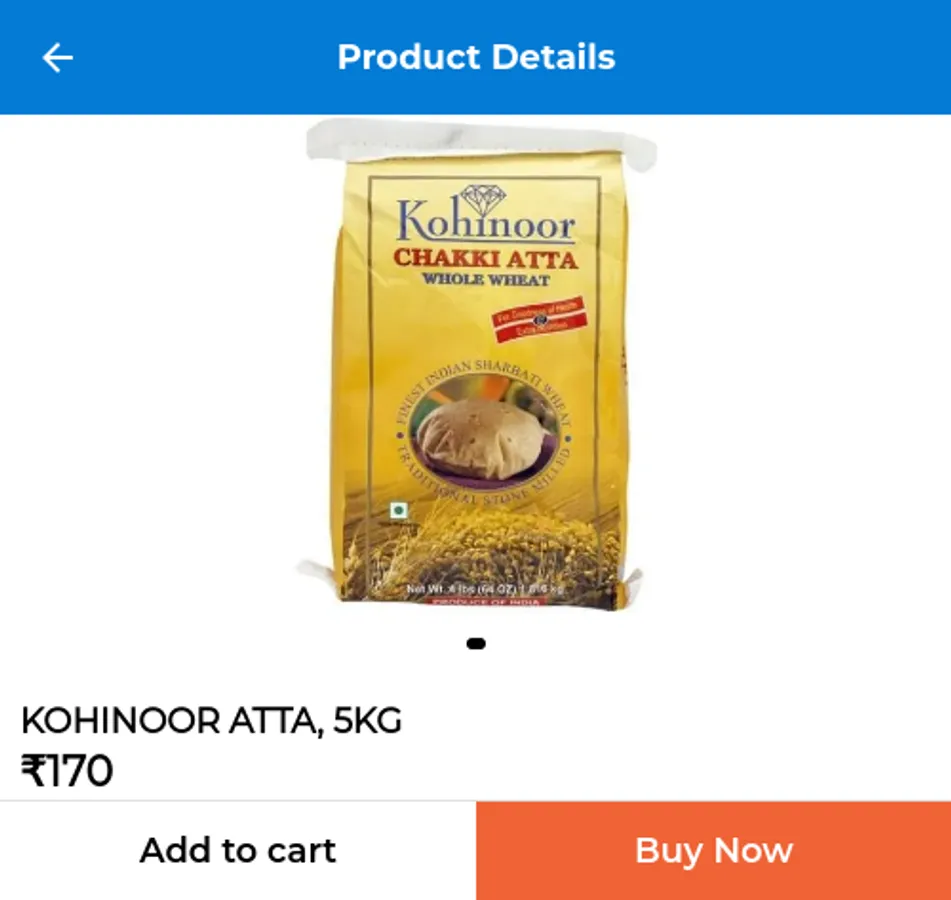951x900 pixels.
Task: Click the ₹170 price label
Action: point(67,770)
